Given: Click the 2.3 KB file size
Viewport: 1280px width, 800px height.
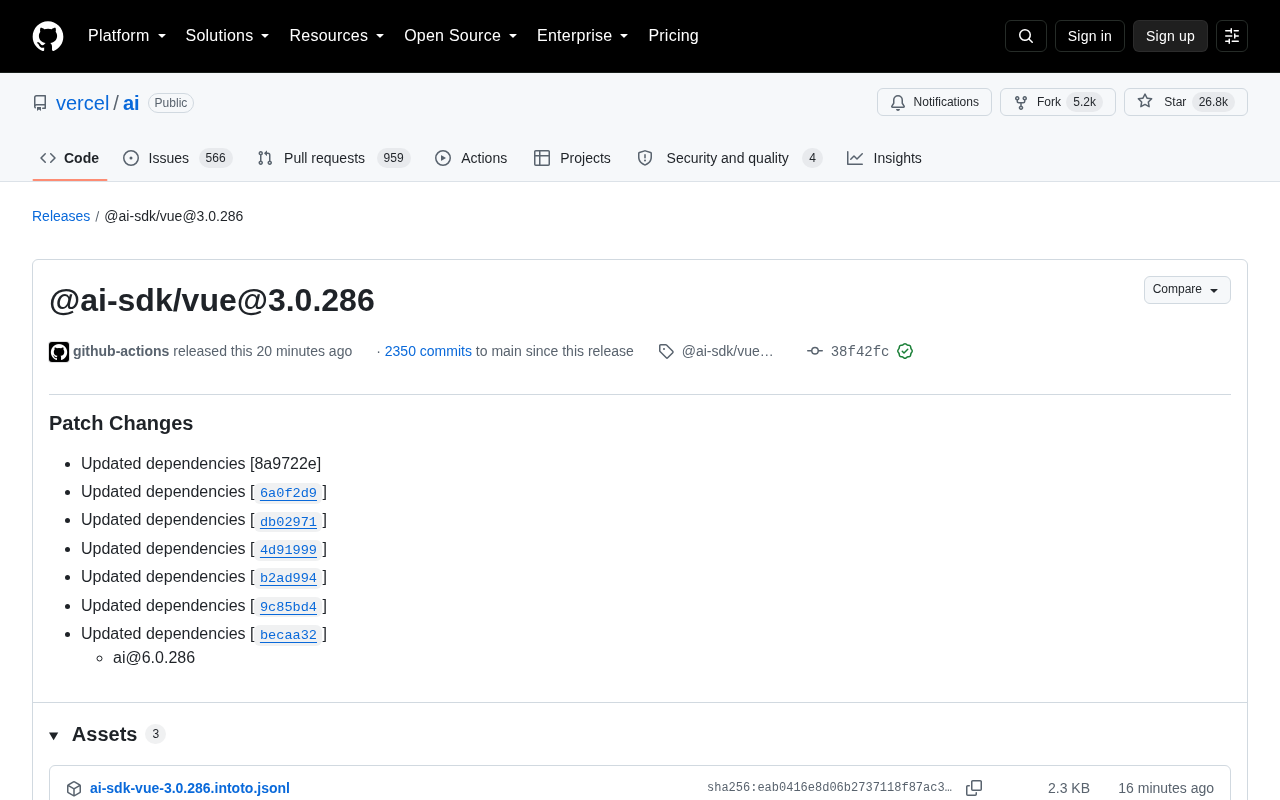Looking at the screenshot, I should click(1069, 788).
